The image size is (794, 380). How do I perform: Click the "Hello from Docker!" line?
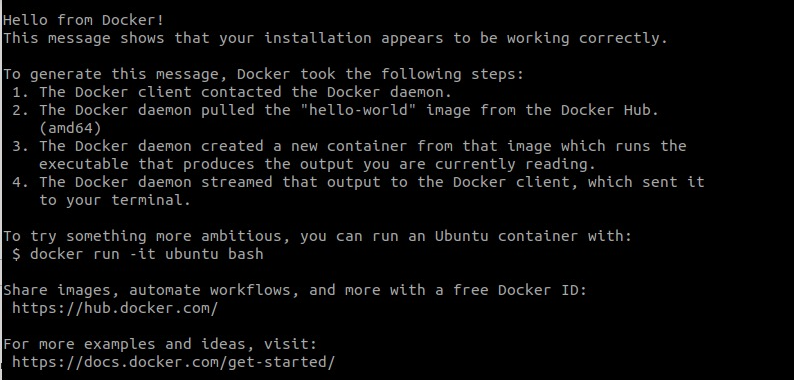tap(84, 20)
